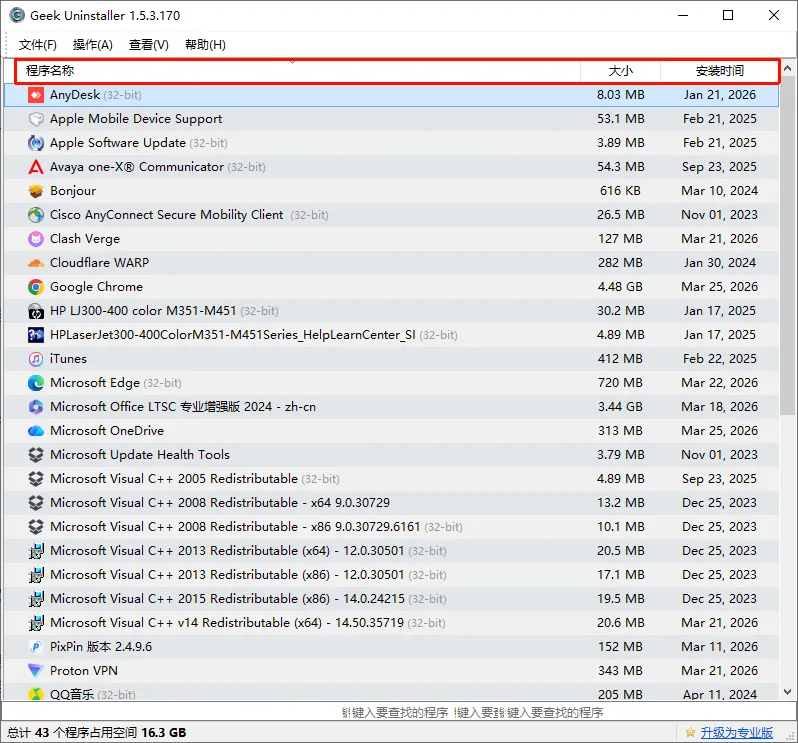Viewport: 798px width, 743px height.
Task: Click the Apr 11, 2024 install date
Action: click(720, 694)
